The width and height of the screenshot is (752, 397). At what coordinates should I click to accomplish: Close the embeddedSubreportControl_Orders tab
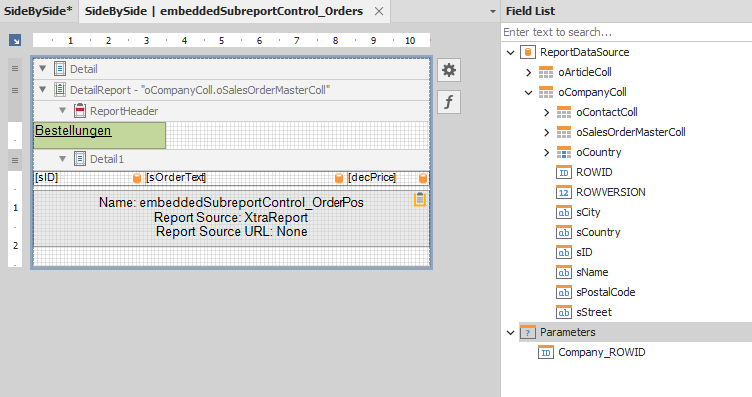coord(379,11)
